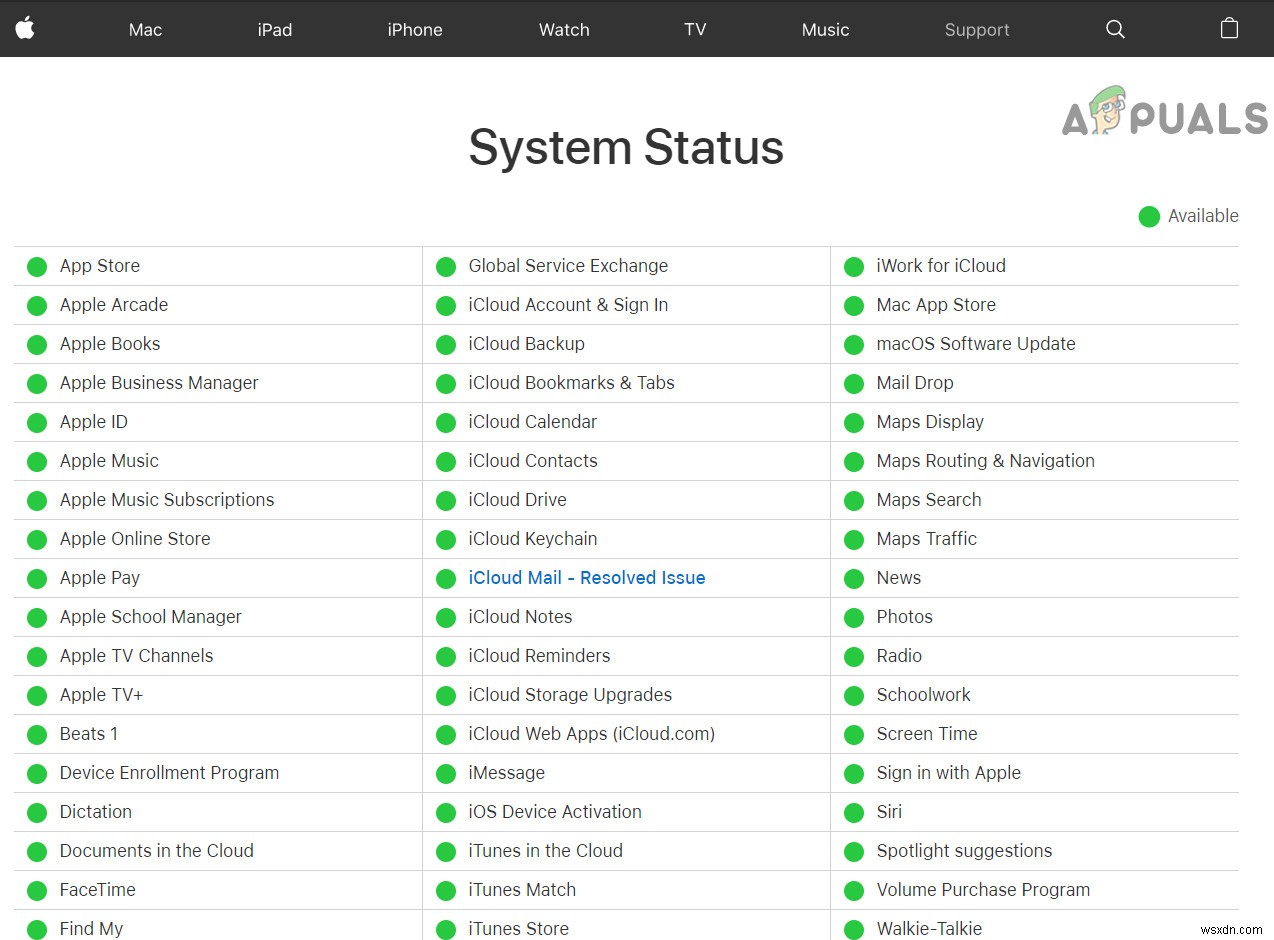Select Support in the top navigation

[977, 30]
